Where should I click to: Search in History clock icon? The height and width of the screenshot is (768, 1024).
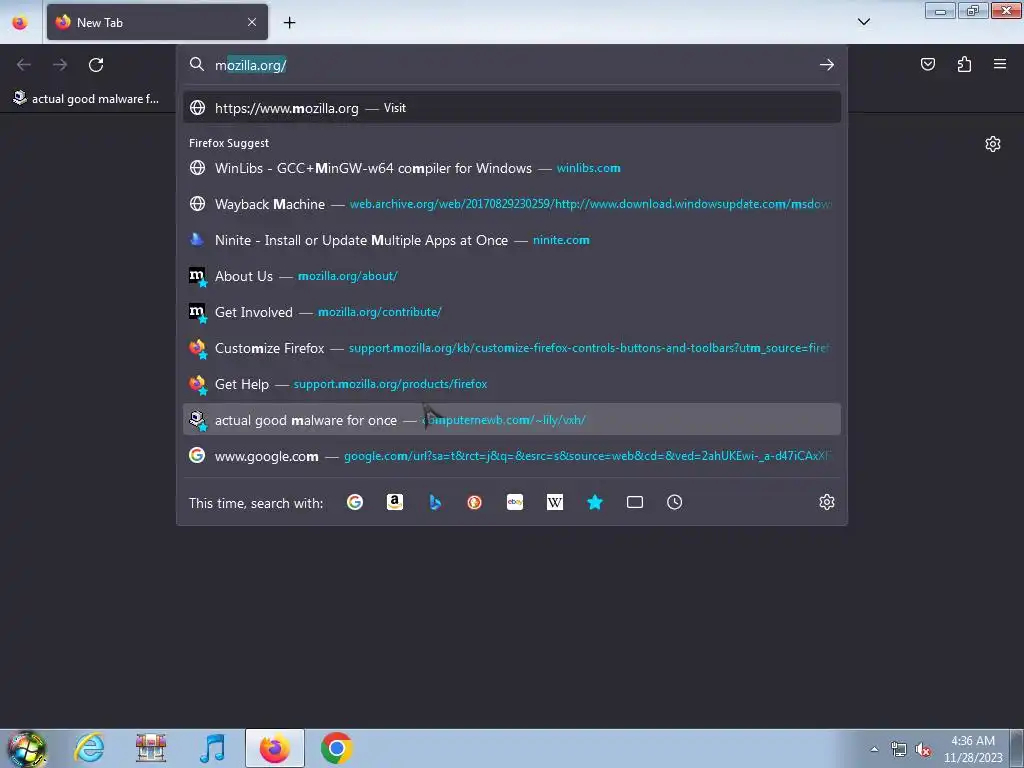pos(675,502)
